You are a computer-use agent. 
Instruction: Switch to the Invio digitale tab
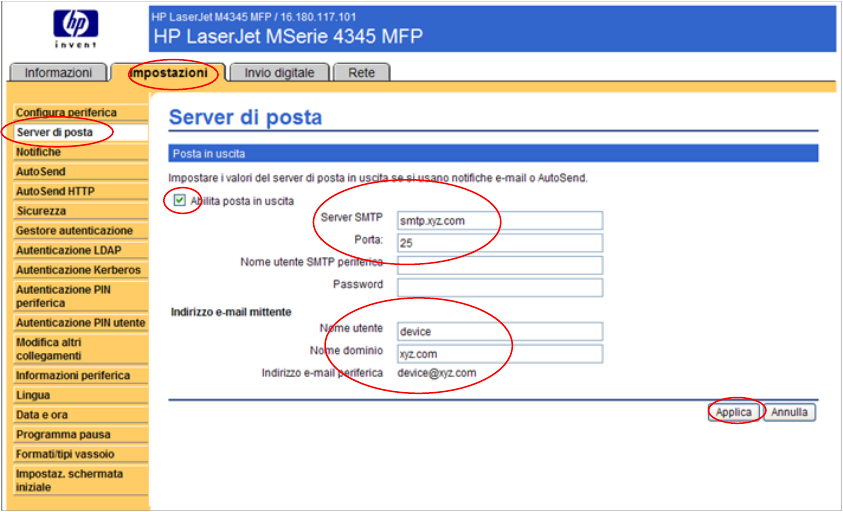(279, 73)
